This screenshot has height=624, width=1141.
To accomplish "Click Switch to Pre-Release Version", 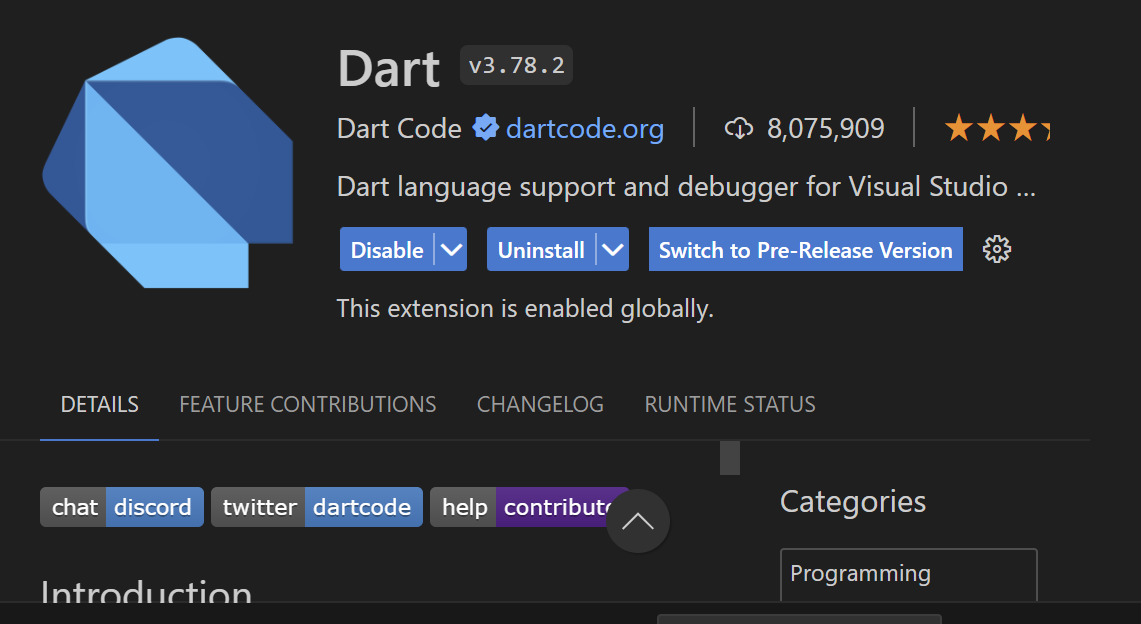I will [806, 249].
